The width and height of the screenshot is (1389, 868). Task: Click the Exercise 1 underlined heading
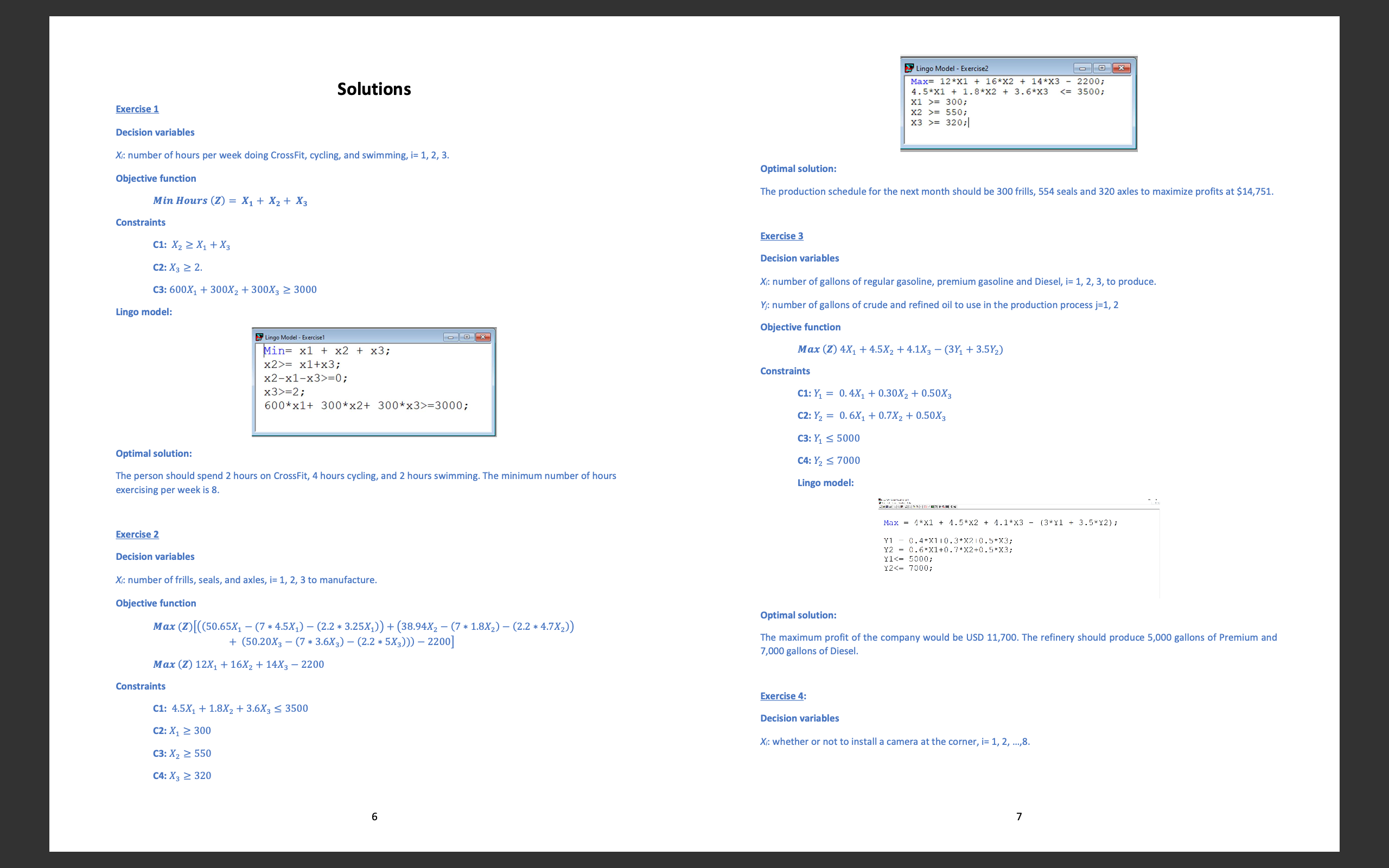click(x=137, y=109)
